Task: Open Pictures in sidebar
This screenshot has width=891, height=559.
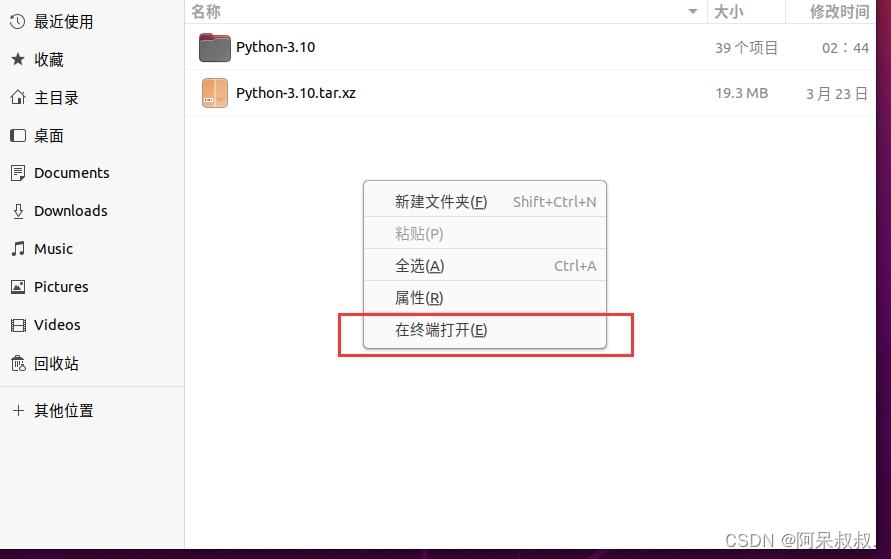Action: click(x=61, y=287)
